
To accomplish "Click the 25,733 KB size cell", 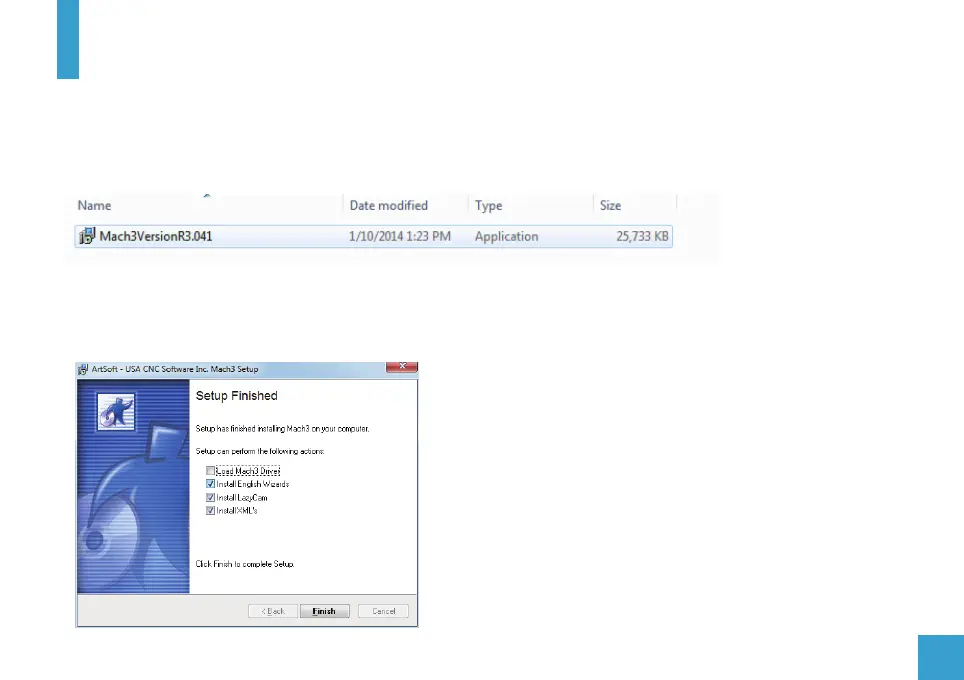I will point(642,236).
